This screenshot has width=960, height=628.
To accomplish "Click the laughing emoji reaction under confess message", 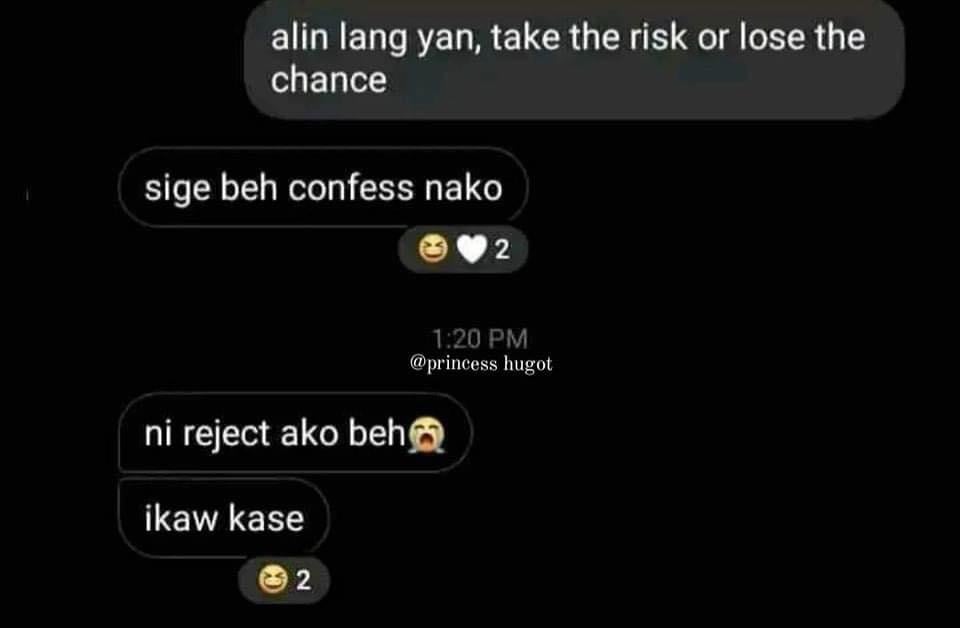I will (433, 249).
